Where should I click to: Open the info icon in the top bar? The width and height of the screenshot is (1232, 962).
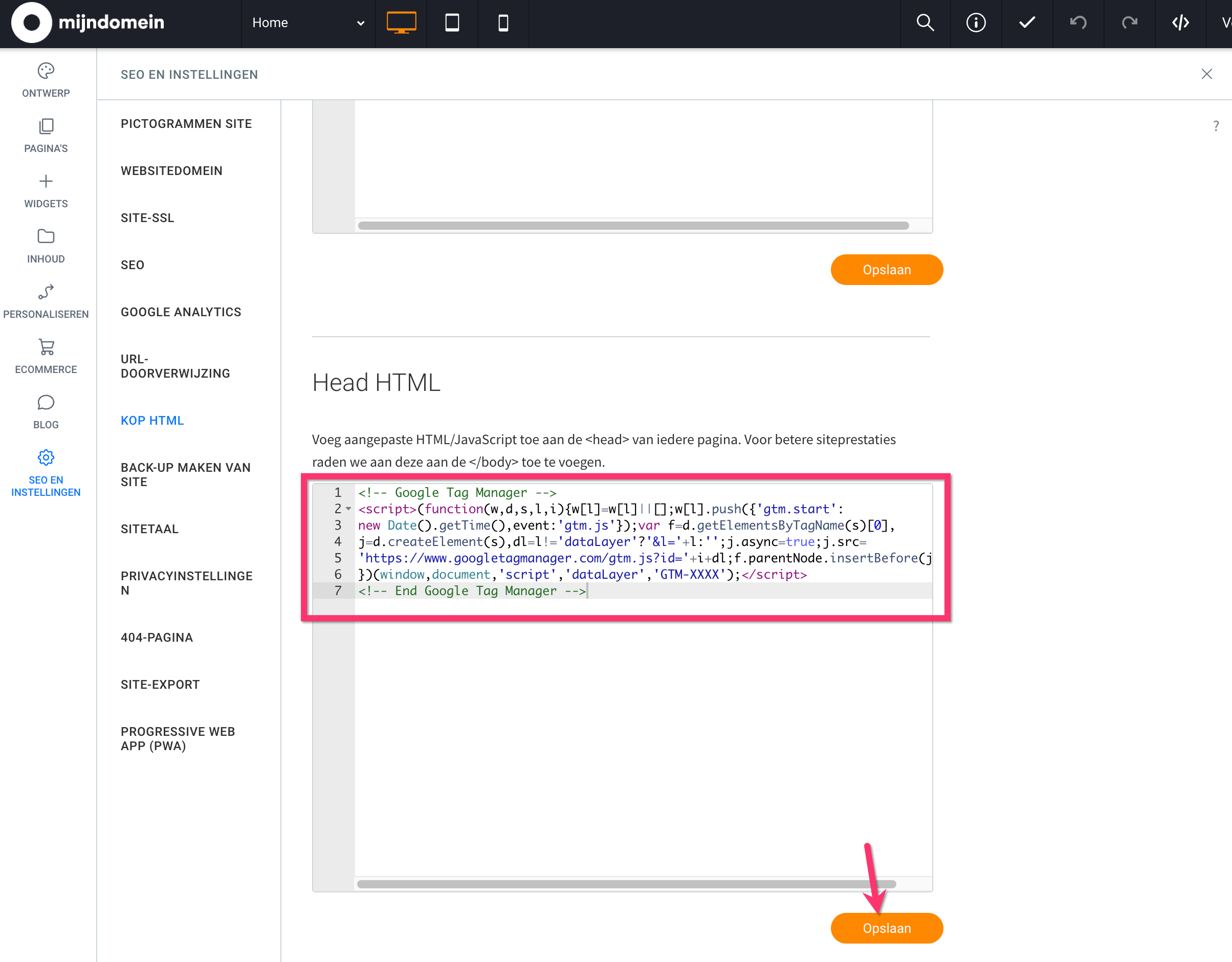click(x=976, y=23)
